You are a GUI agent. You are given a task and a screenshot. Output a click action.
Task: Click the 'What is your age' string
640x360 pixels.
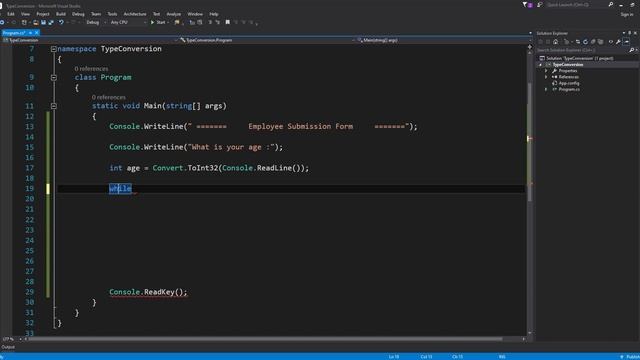click(231, 147)
